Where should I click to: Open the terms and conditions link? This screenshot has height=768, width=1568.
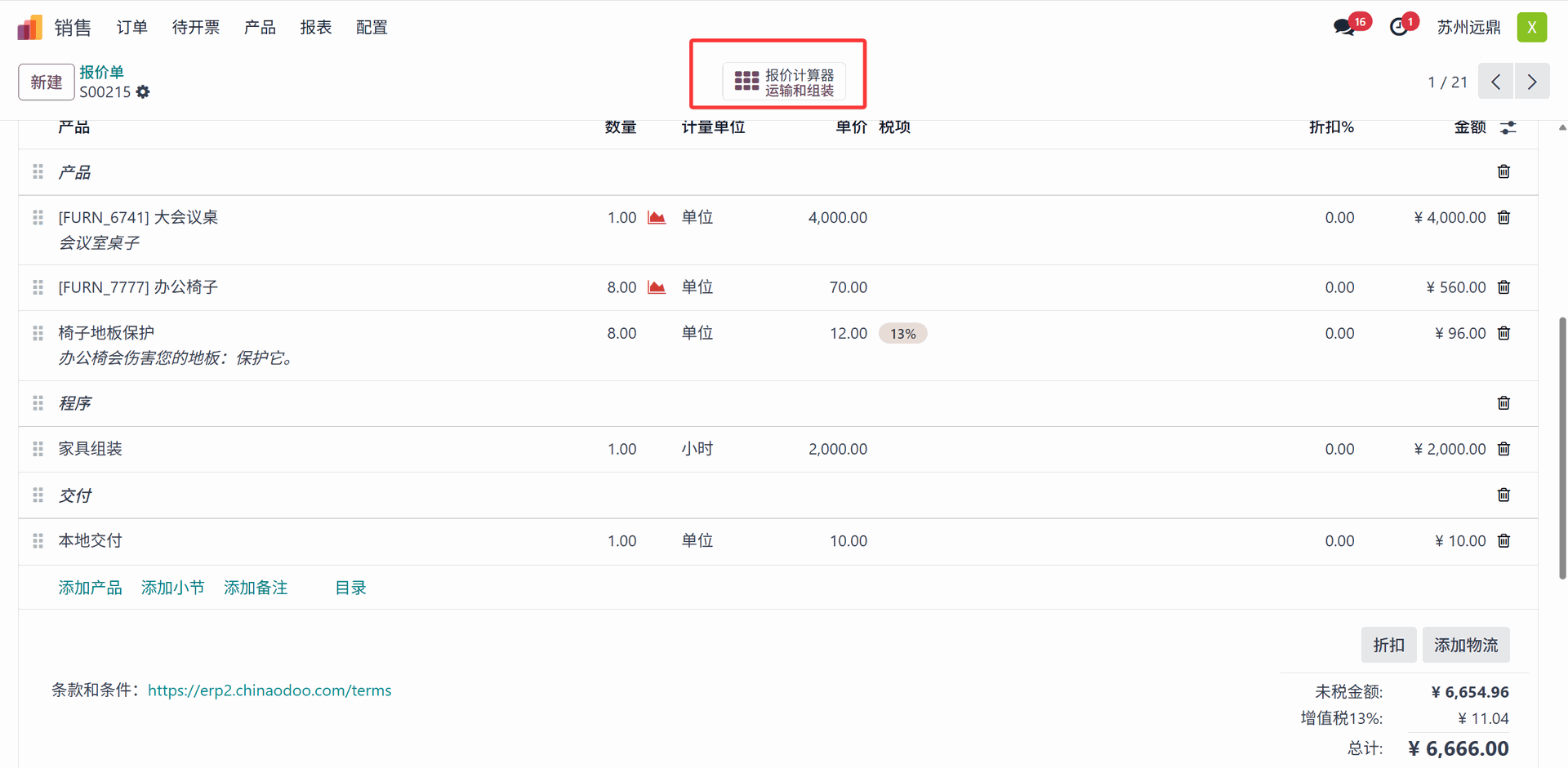click(x=269, y=690)
